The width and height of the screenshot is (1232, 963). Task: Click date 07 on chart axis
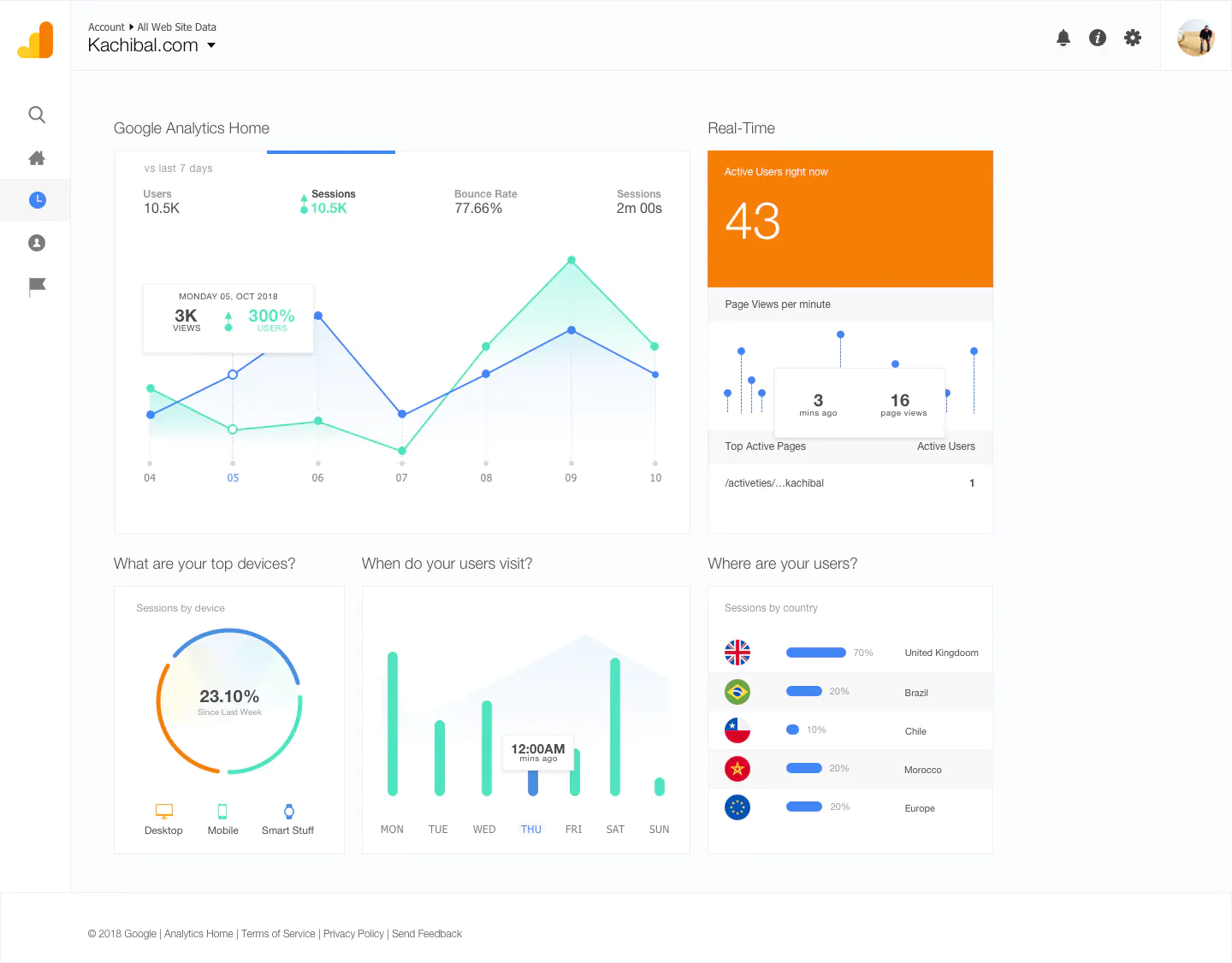(x=401, y=478)
